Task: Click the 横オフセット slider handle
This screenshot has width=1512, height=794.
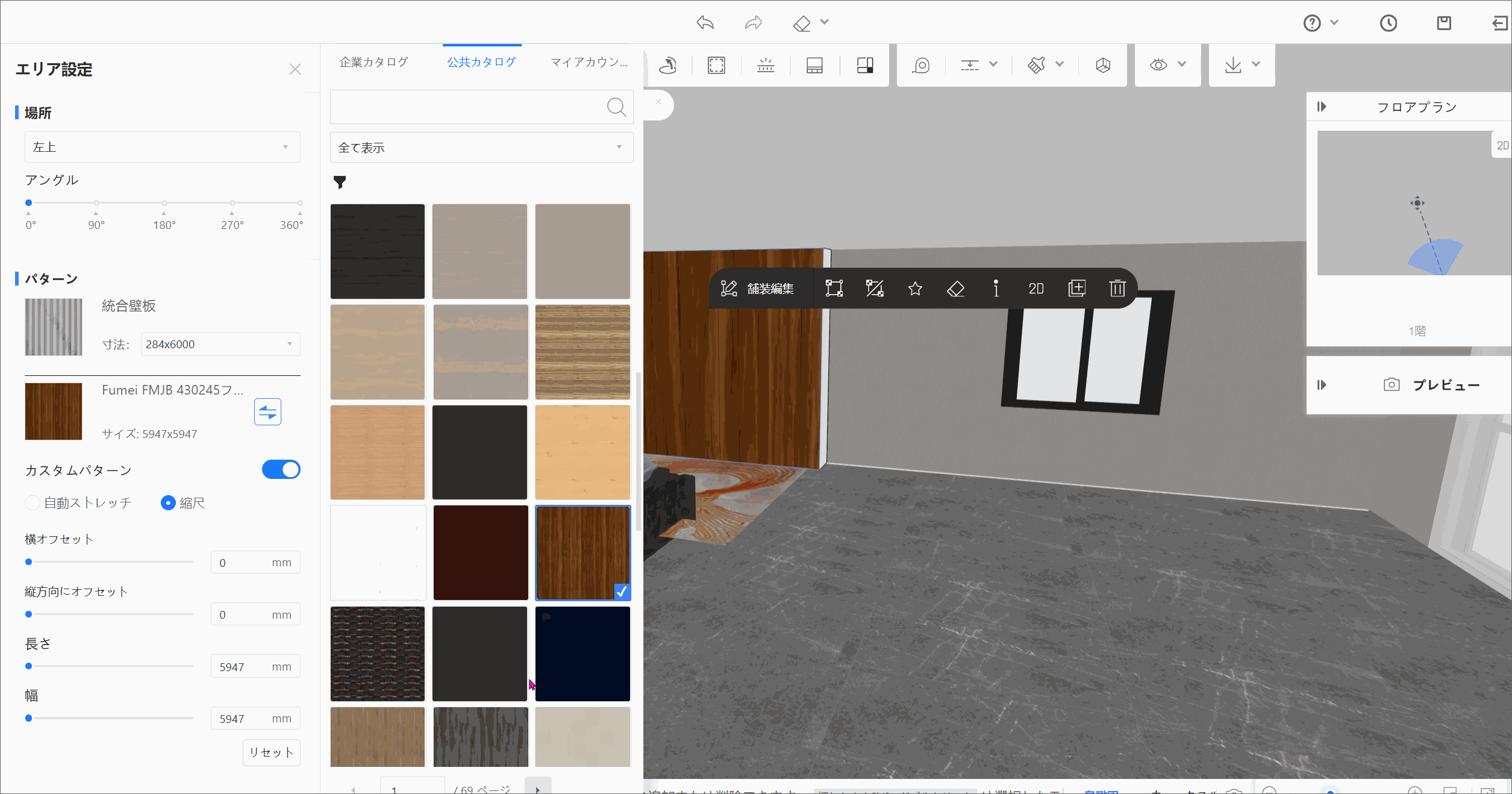Action: (28, 562)
